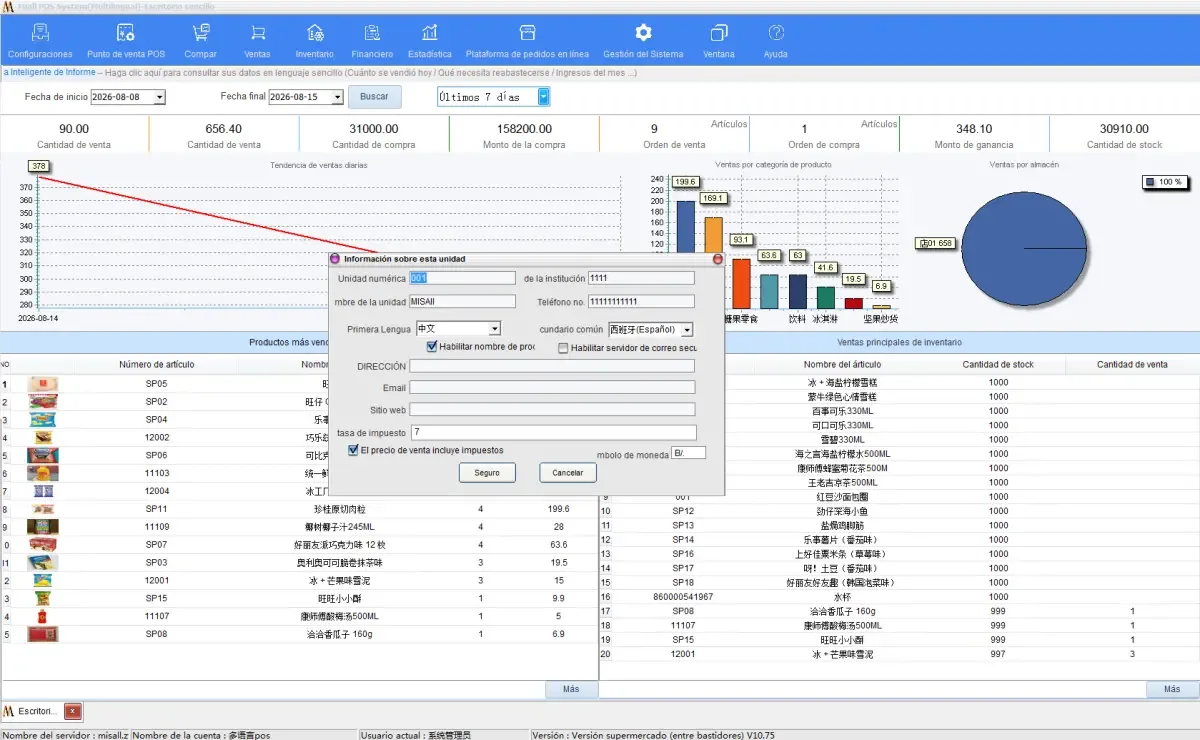Toggle Habilitar nombre de producto checkbox

[x=432, y=347]
